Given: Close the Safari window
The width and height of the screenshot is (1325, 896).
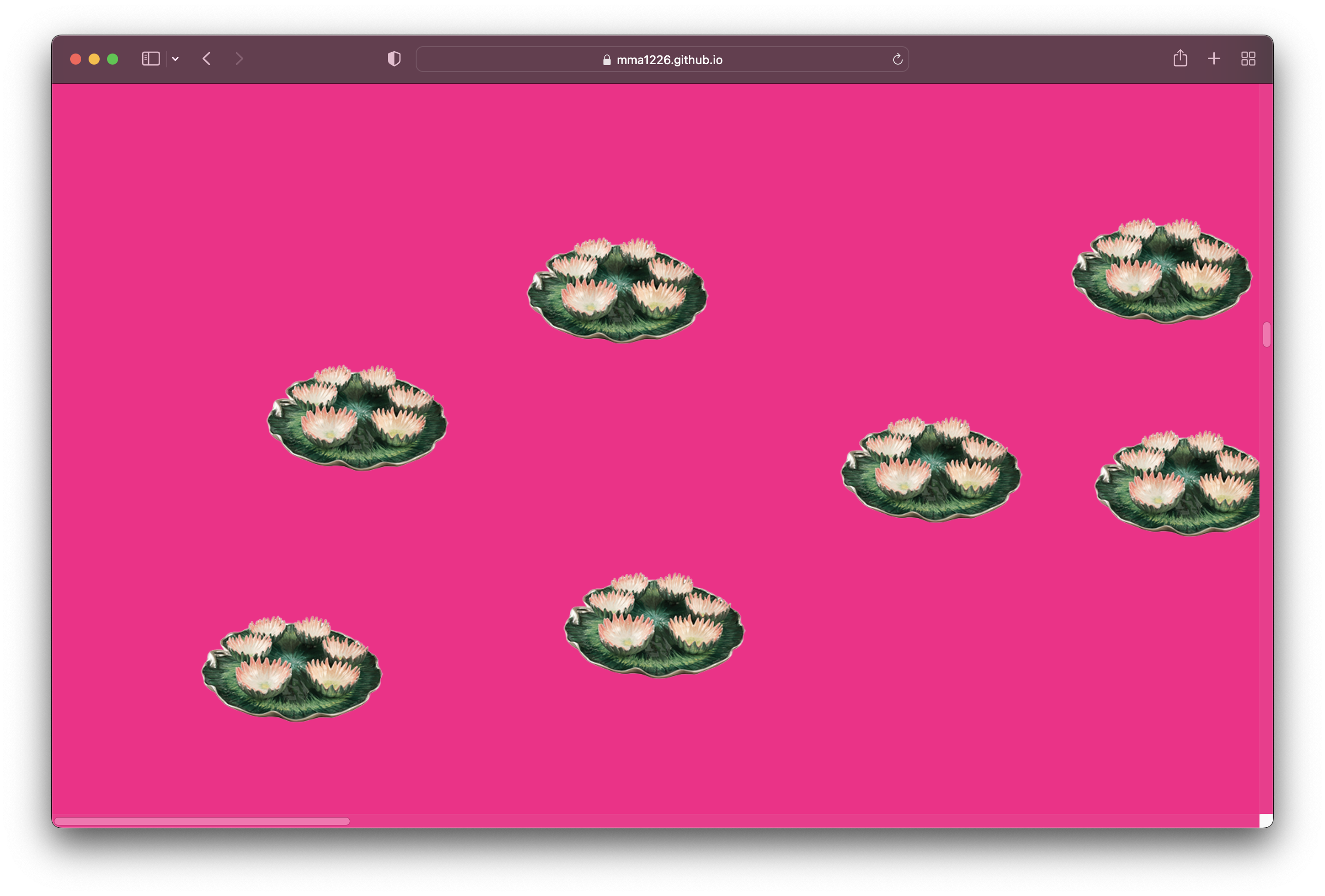Looking at the screenshot, I should (76, 59).
